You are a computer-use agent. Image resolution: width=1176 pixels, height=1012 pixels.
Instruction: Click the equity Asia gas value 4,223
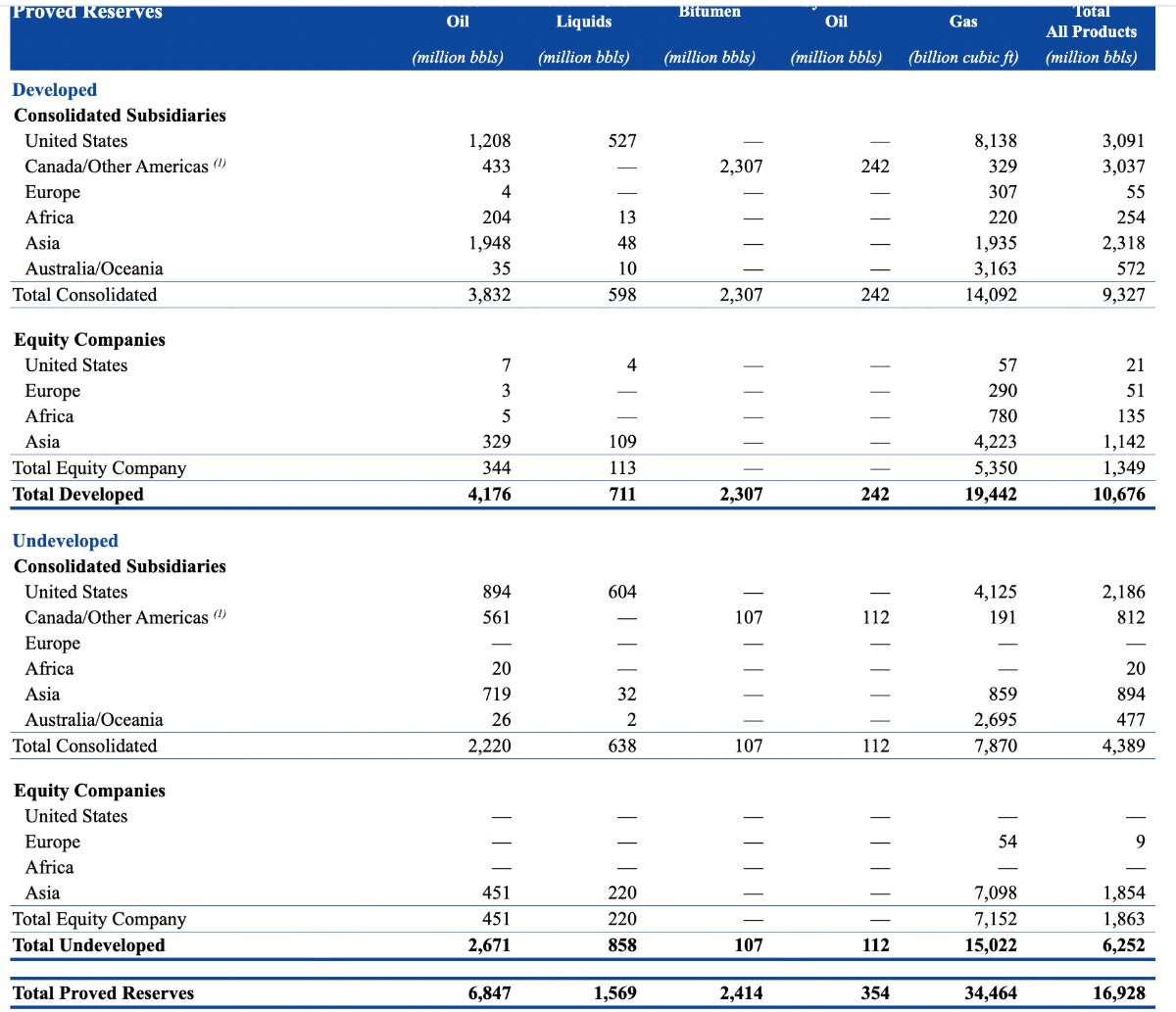point(996,442)
